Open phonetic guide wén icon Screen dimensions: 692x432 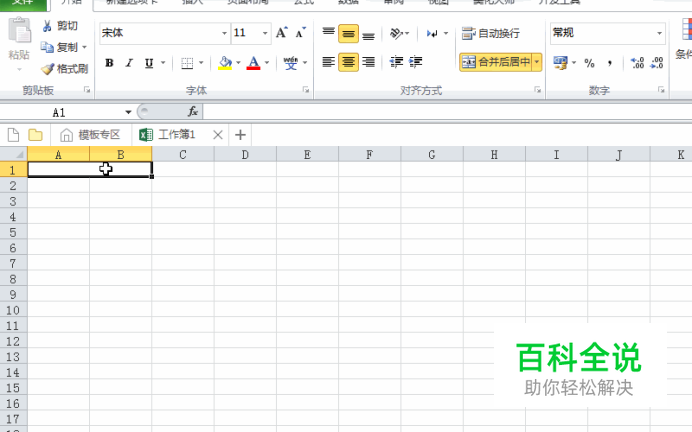coord(290,63)
